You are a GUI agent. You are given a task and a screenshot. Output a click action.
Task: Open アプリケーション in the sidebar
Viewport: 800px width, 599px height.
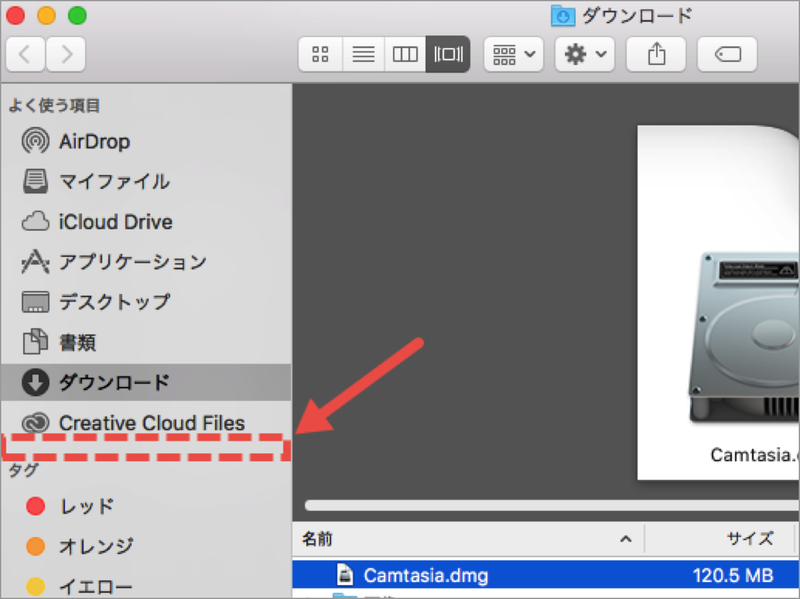tap(146, 262)
